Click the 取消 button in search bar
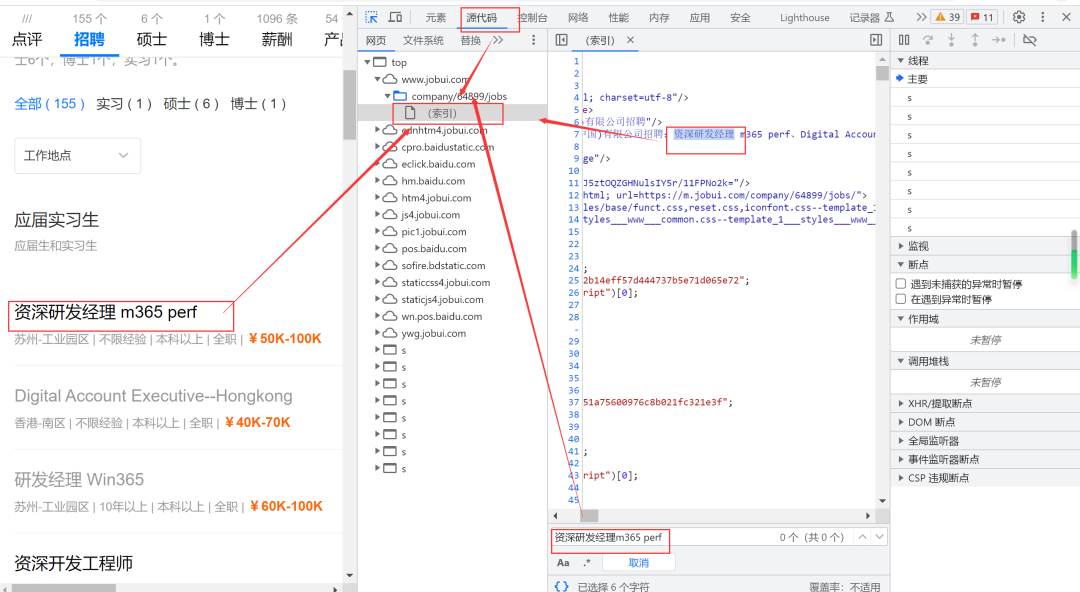This screenshot has width=1080, height=592. click(x=638, y=563)
